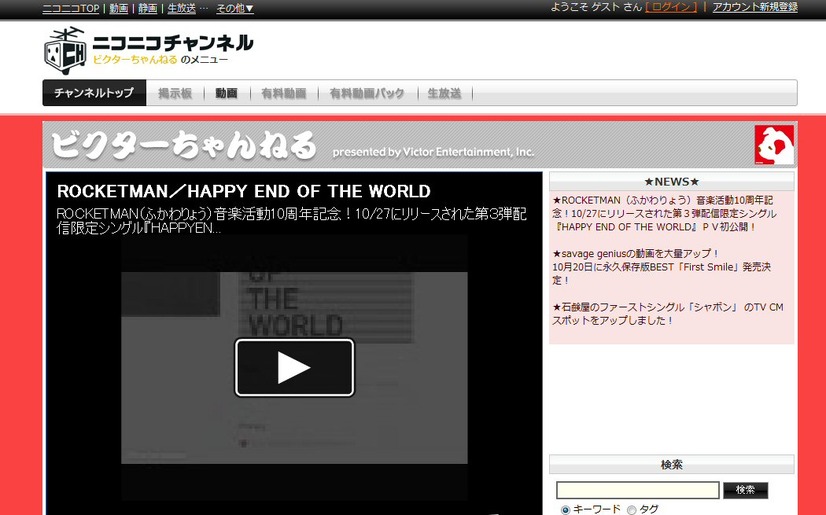Open 動画 link in top bar
The height and width of the screenshot is (515, 826).
119,8
